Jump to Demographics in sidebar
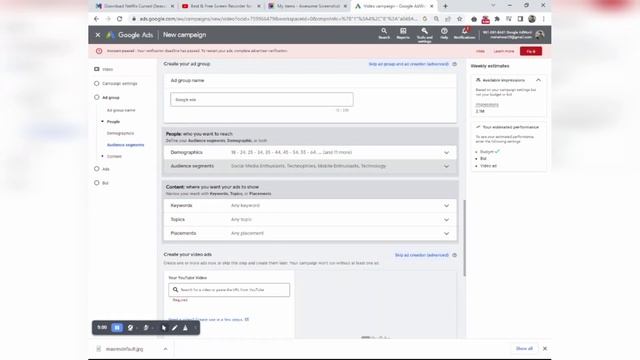Image resolution: width=640 pixels, height=360 pixels. point(120,133)
